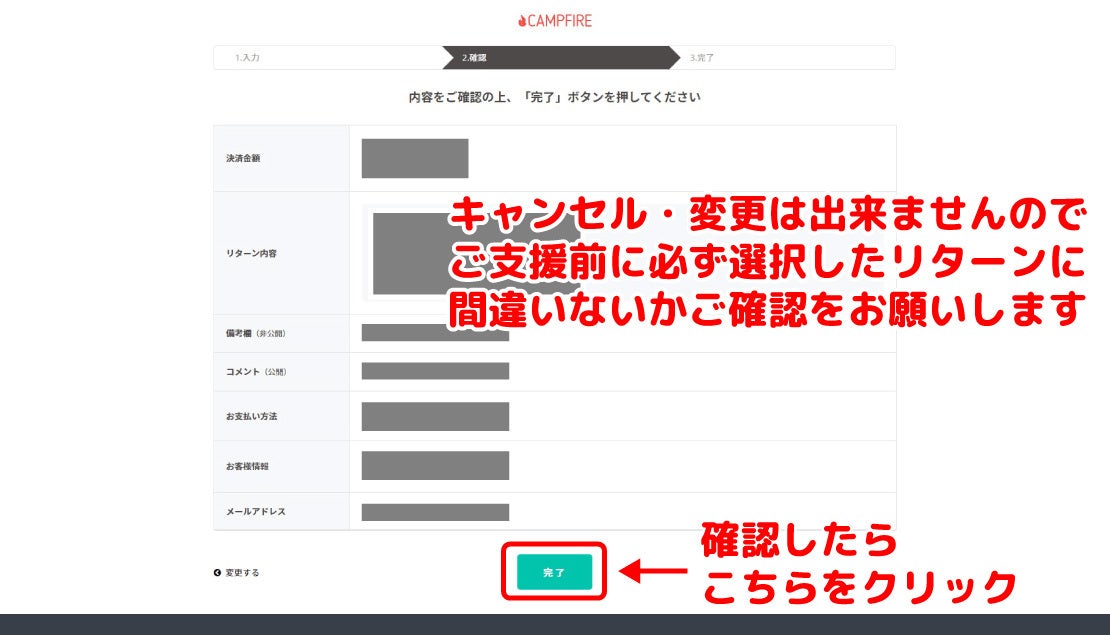
Task: Select step 2 確認 in progress bar
Action: click(474, 58)
